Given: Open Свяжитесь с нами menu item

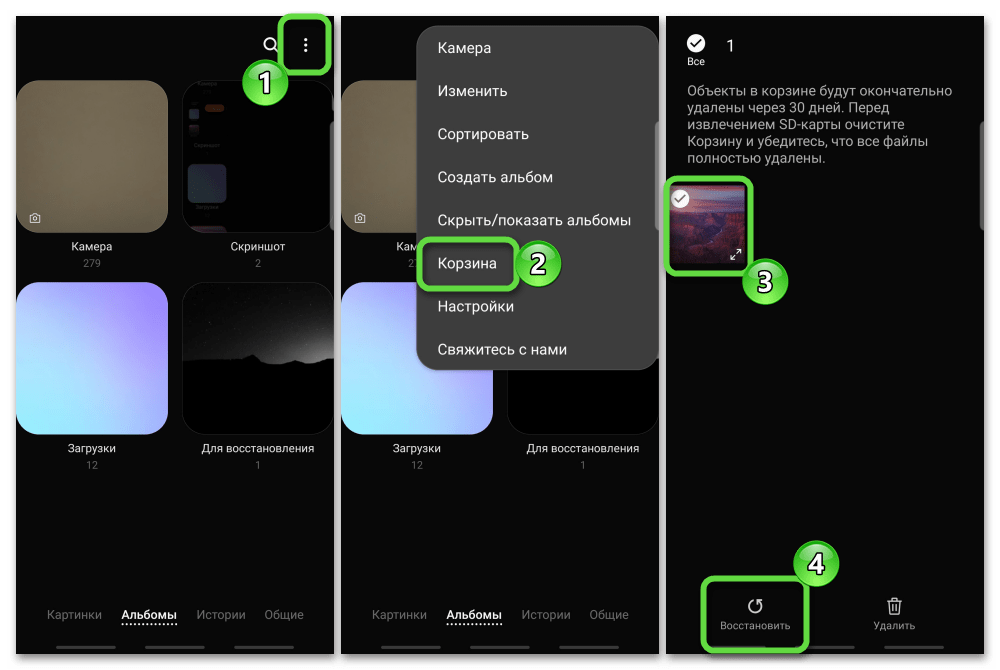Looking at the screenshot, I should (502, 350).
